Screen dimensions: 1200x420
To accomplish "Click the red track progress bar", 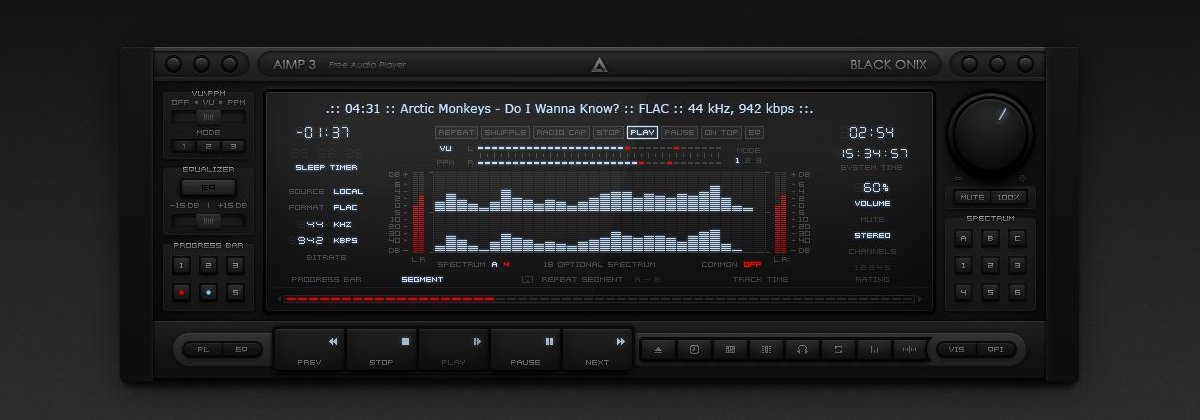I will [x=599, y=298].
